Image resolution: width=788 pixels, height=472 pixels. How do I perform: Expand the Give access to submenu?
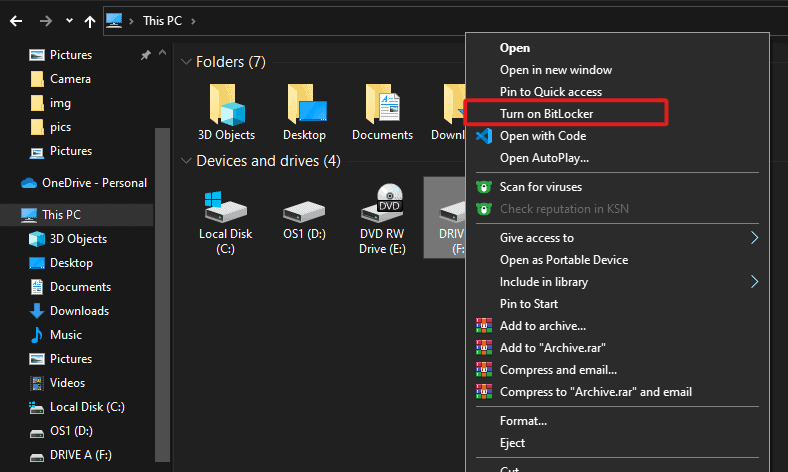coord(617,238)
